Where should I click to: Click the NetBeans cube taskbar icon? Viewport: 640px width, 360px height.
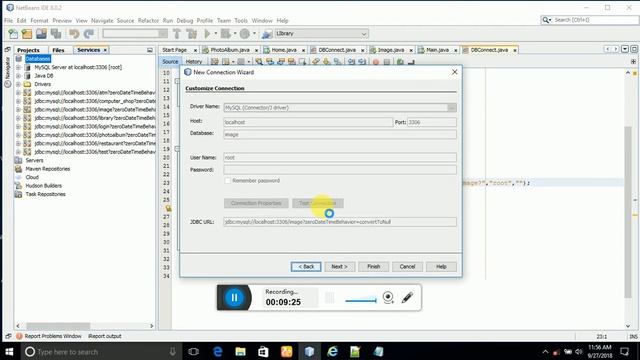click(x=309, y=351)
